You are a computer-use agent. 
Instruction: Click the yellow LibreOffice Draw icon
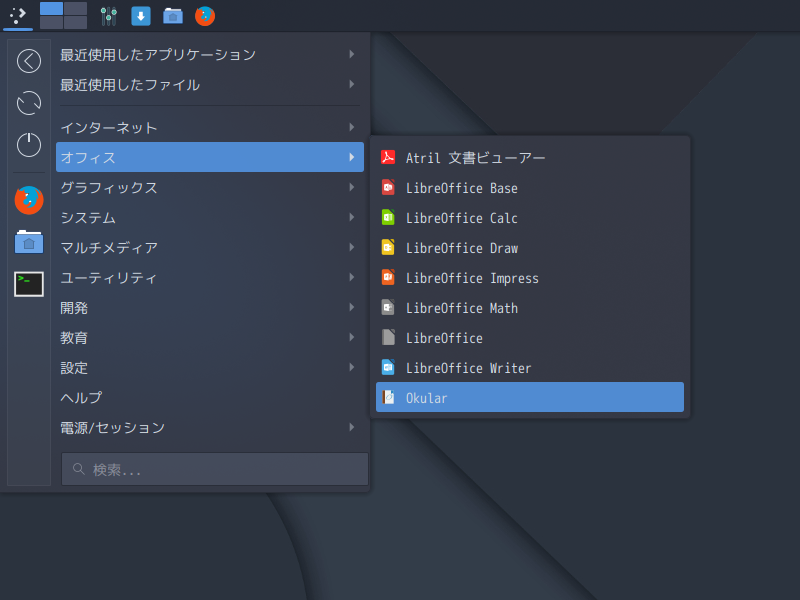point(388,247)
